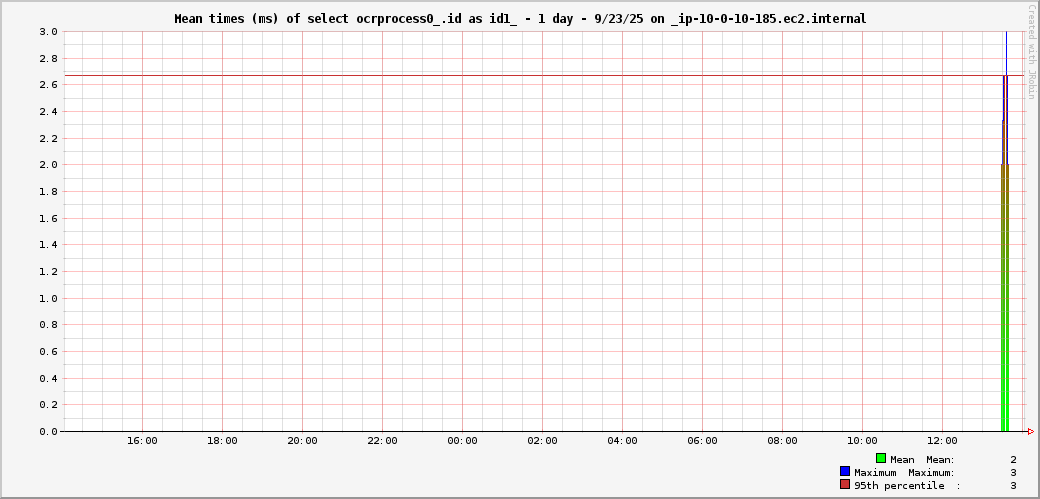Click the 3.0 y-axis label

[x=48, y=31]
